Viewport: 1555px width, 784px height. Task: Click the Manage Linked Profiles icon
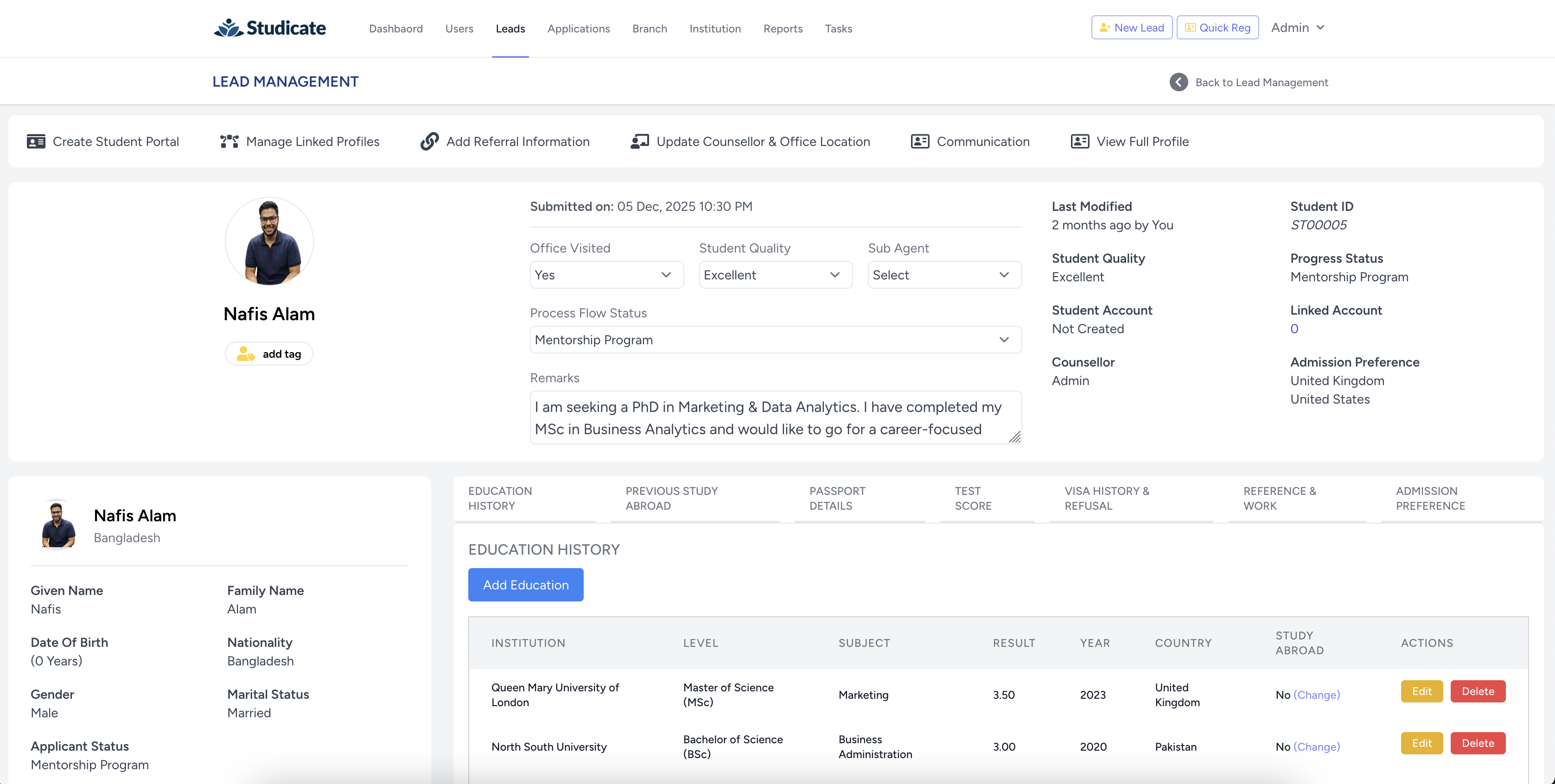[x=229, y=142]
